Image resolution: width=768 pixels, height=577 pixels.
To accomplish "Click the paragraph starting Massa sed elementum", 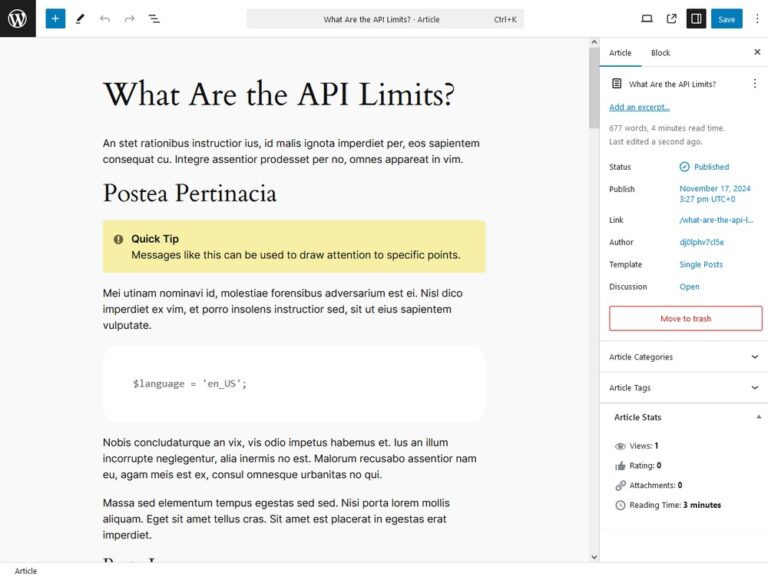I will (x=276, y=519).
